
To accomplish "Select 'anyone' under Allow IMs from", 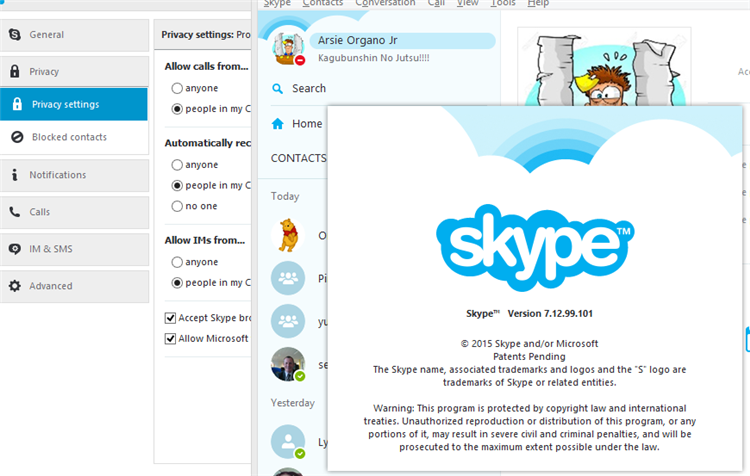I will (177, 262).
